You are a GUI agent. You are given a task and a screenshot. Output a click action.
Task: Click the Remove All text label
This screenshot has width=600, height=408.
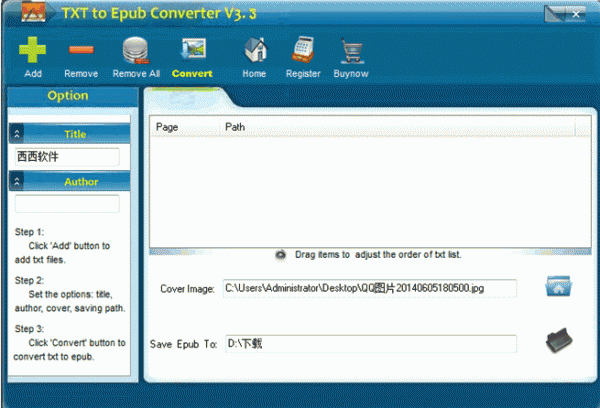click(x=136, y=73)
